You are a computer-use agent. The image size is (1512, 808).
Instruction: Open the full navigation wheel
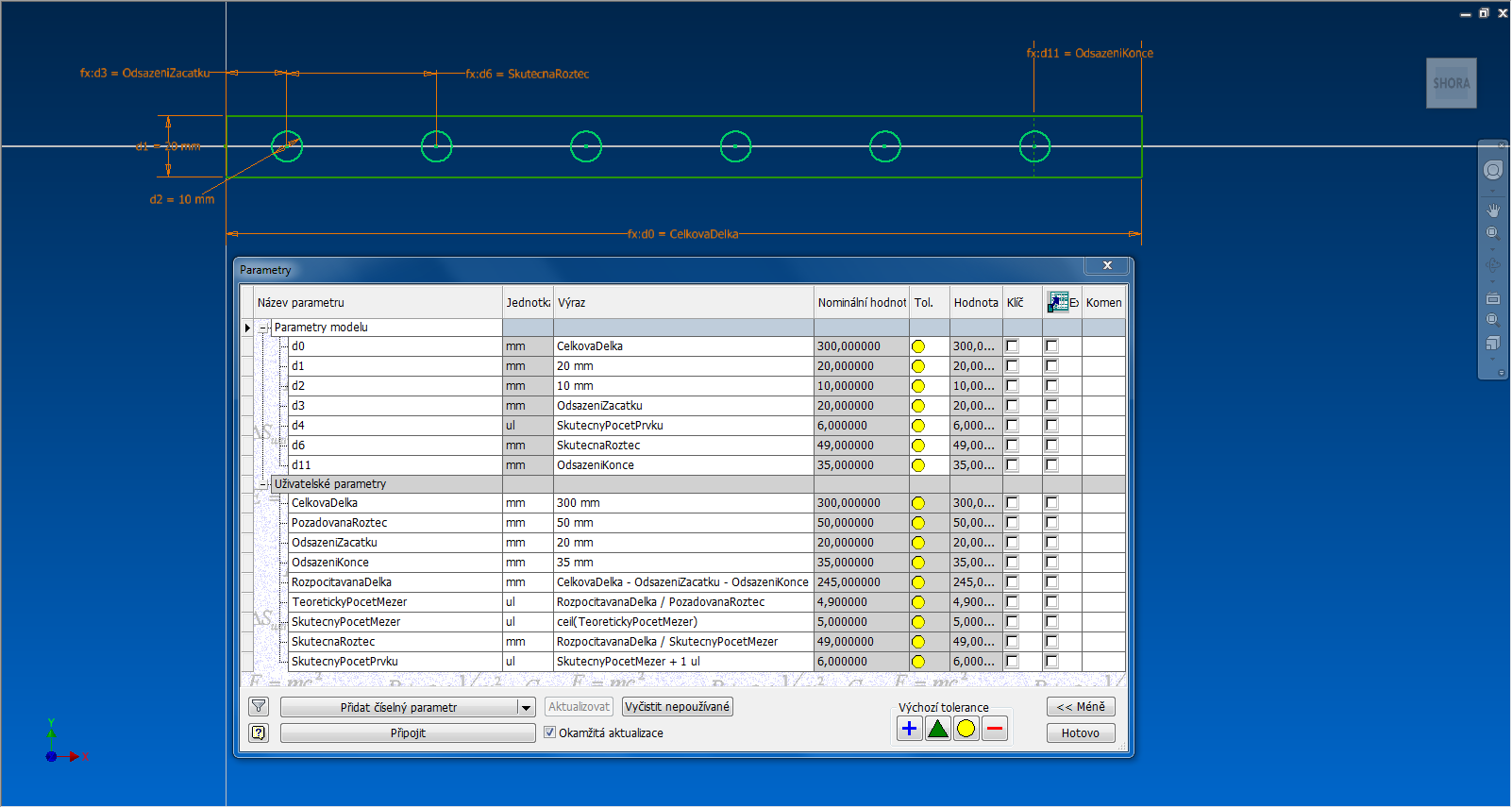1493,170
